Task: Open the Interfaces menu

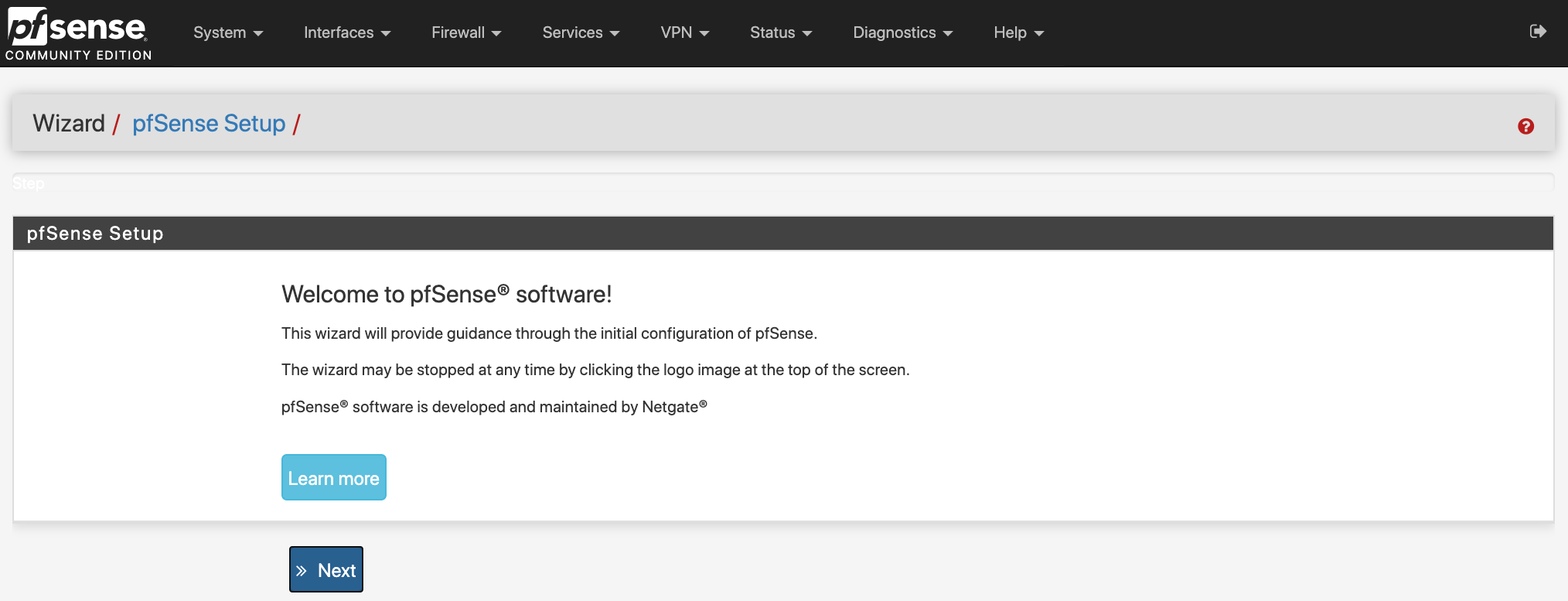Action: tap(347, 32)
